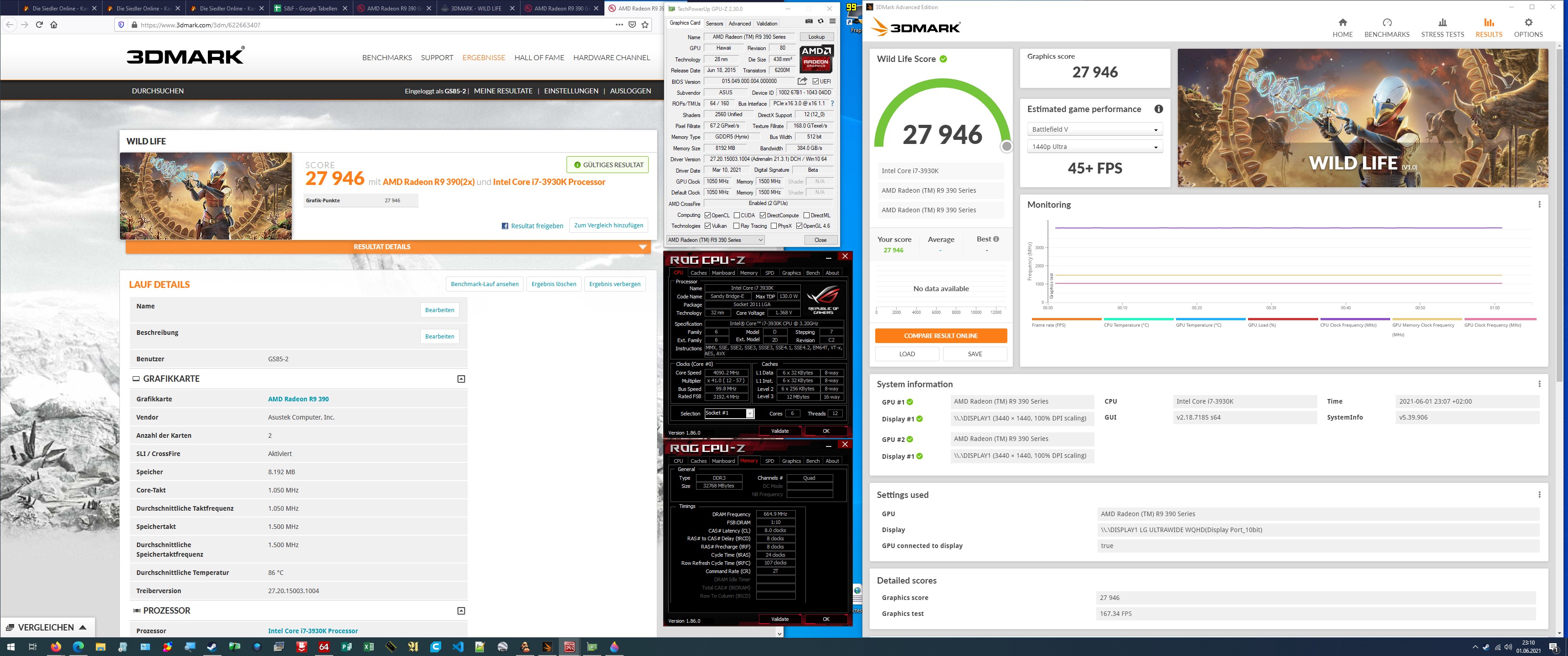Toggle the OpenGL 4.6 checkbox
1568x656 pixels.
[x=799, y=226]
